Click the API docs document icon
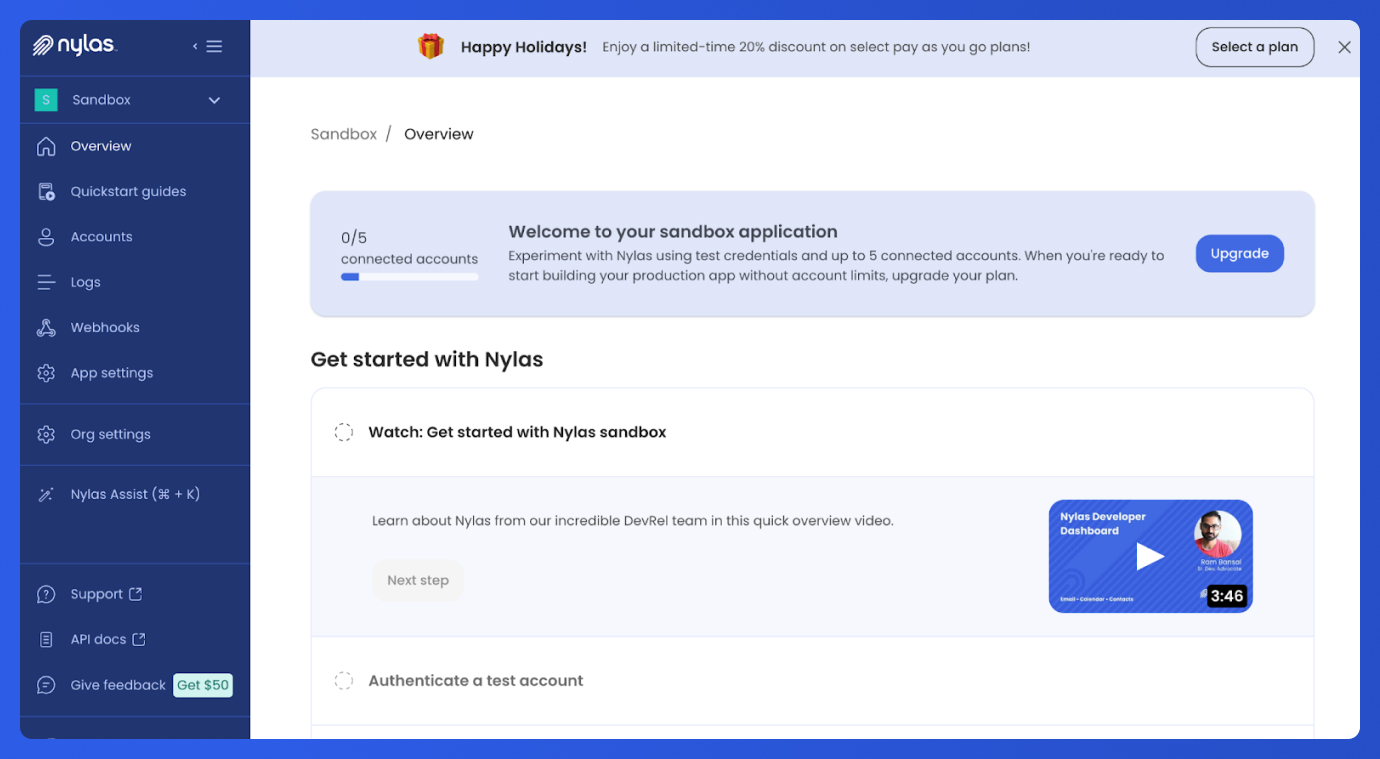1380x759 pixels. tap(46, 639)
